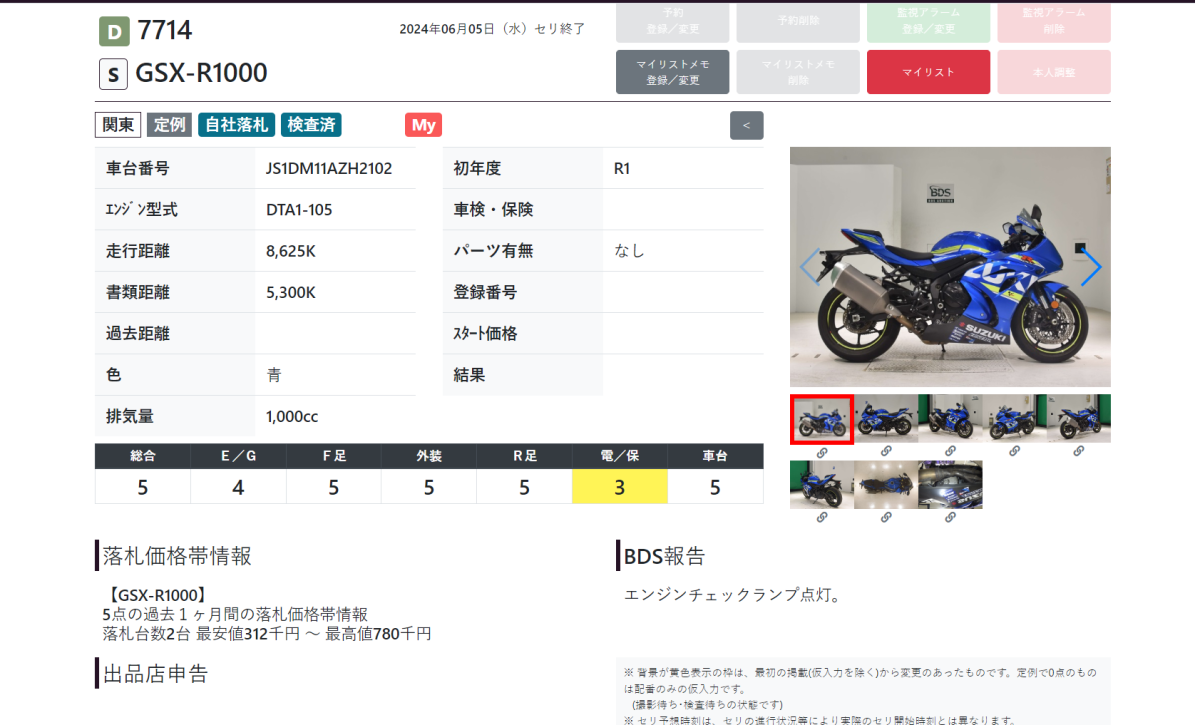Select the left-side view thumbnail

[x=886, y=419]
